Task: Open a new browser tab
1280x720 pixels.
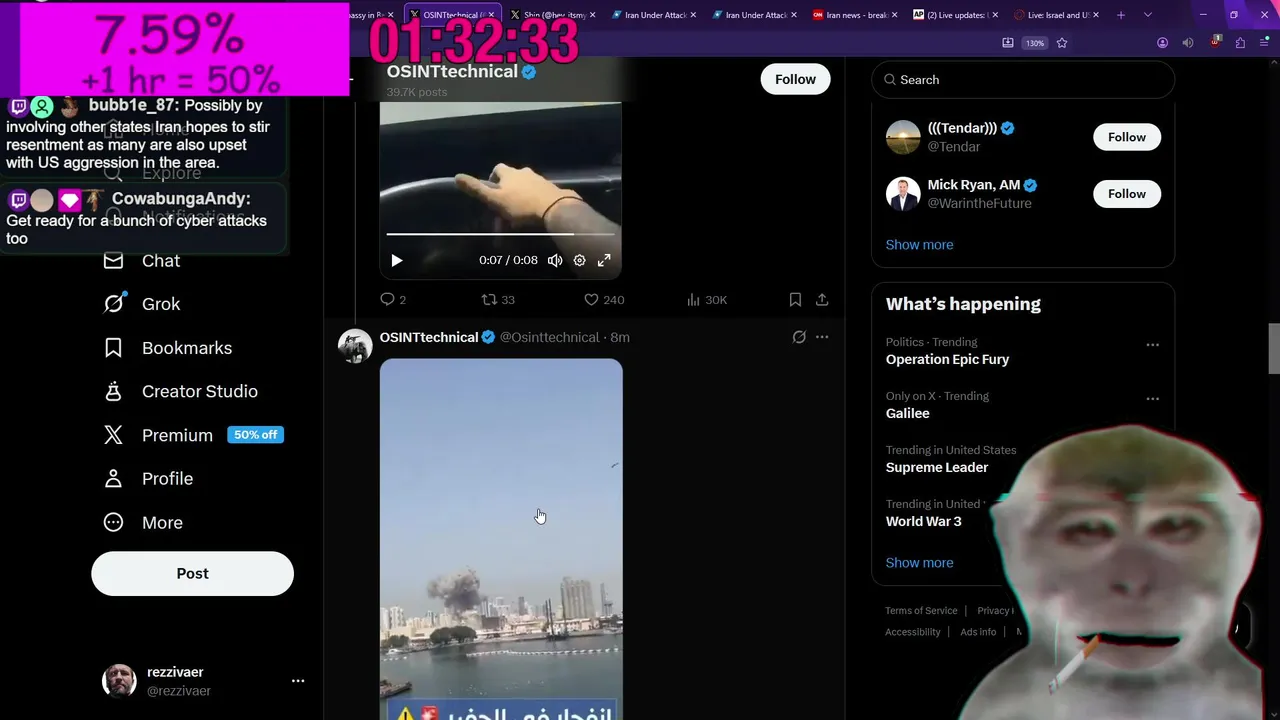Action: [1121, 15]
